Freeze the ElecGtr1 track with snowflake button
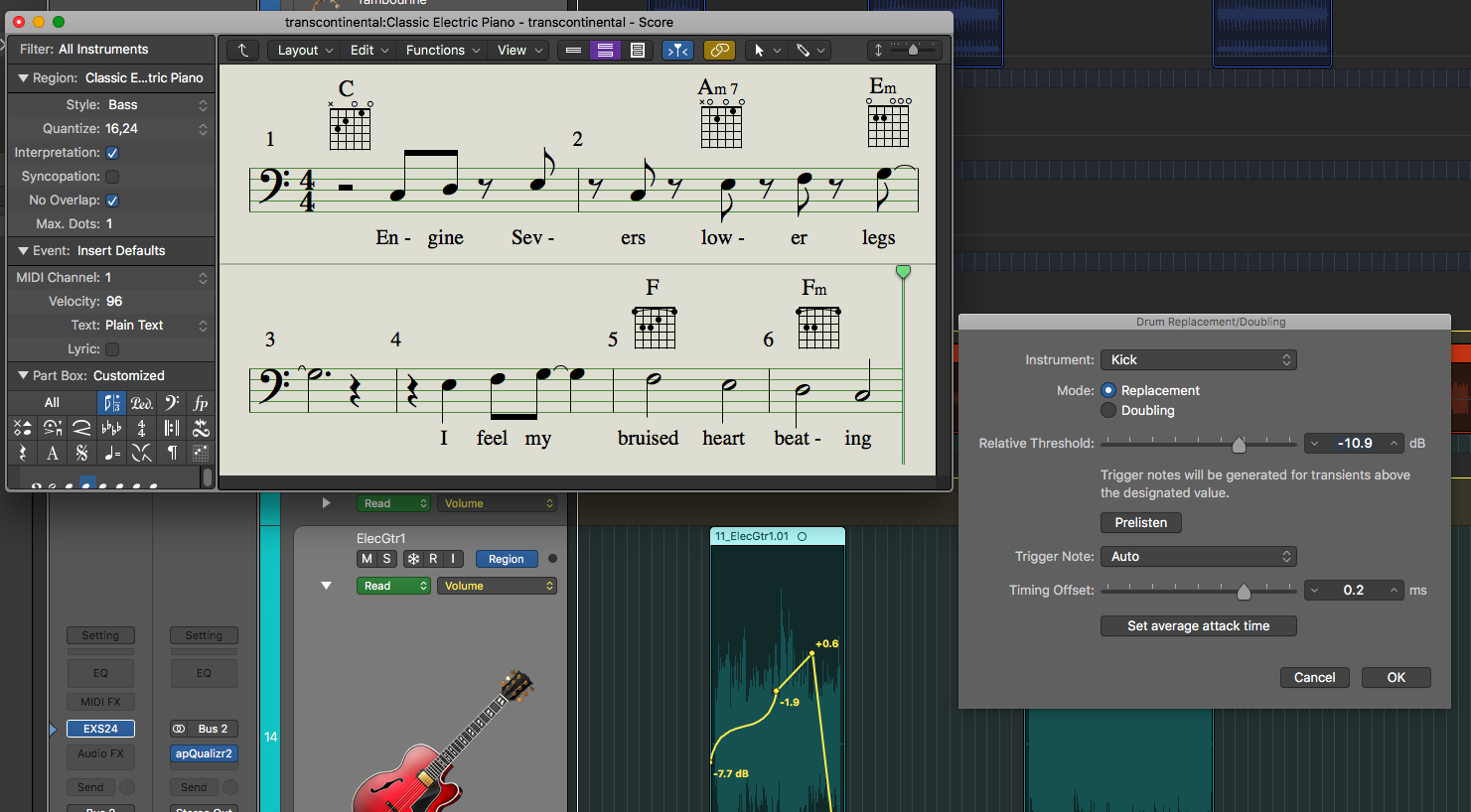1471x812 pixels. (x=413, y=559)
